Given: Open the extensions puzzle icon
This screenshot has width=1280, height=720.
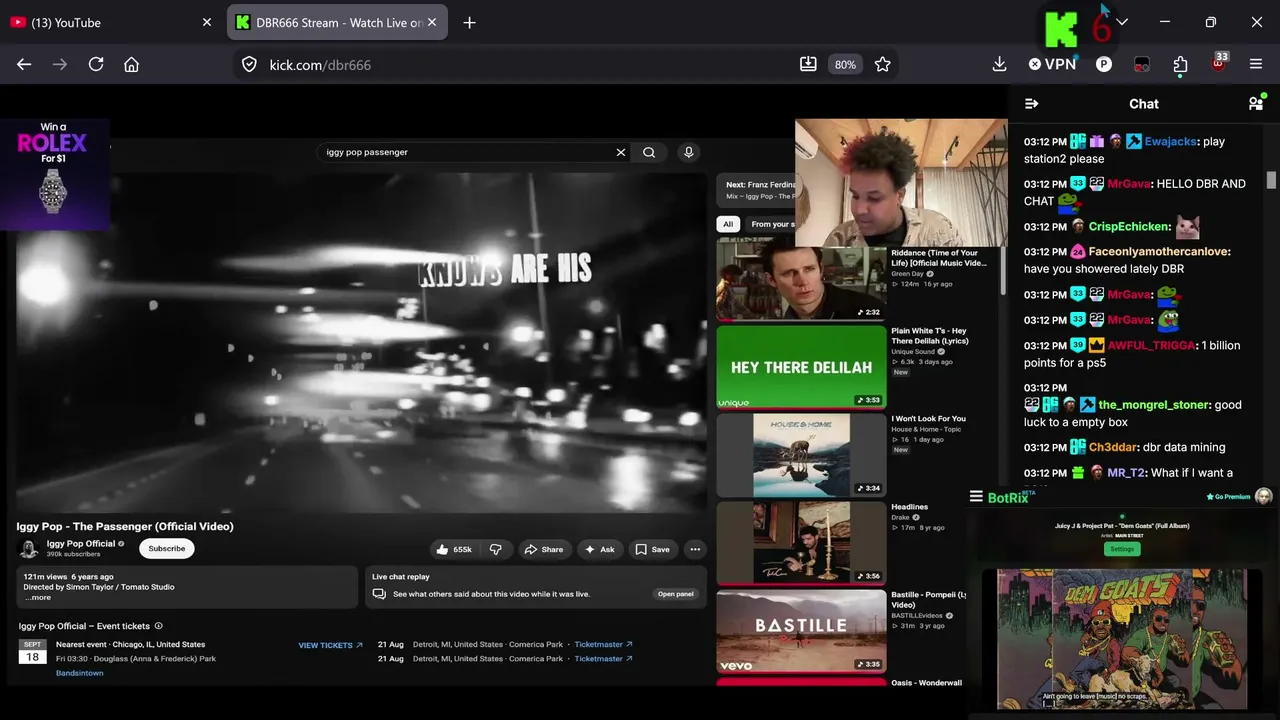Looking at the screenshot, I should (x=1180, y=64).
